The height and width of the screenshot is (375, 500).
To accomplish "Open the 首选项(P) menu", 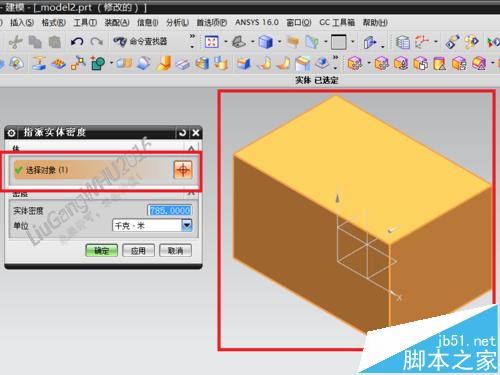I will click(x=212, y=23).
